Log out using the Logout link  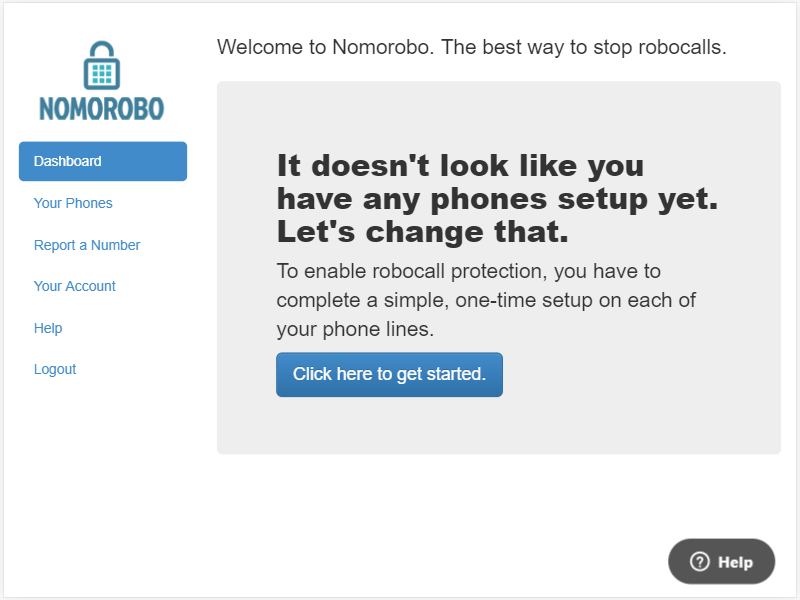[x=55, y=369]
